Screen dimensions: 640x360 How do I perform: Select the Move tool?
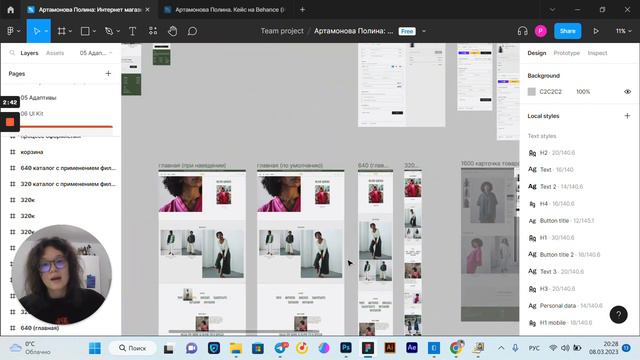point(36,31)
